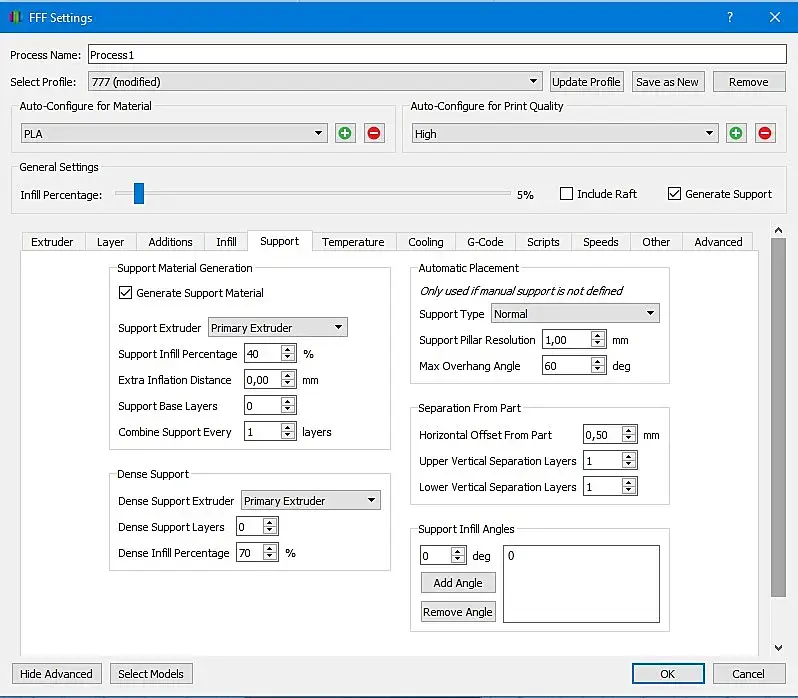Click red remove icon for material PLA
Image resolution: width=798 pixels, height=698 pixels.
(374, 133)
